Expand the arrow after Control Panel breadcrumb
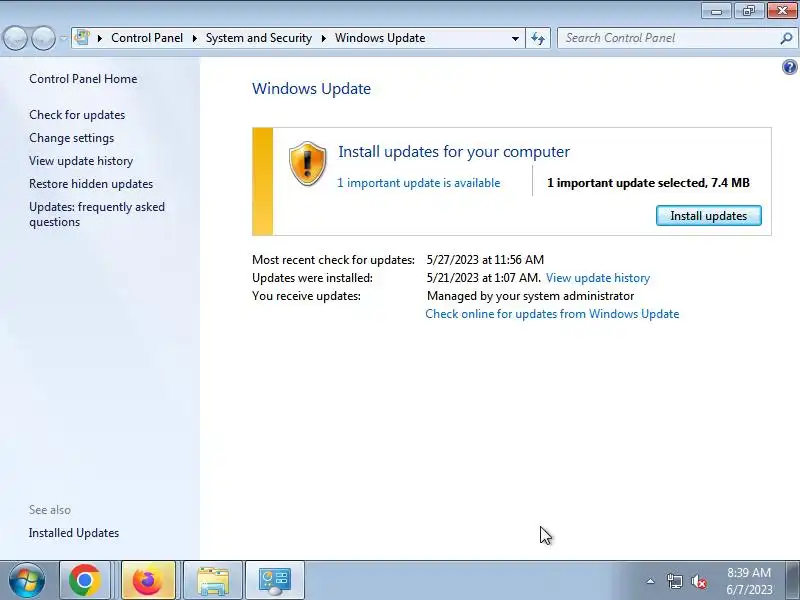The image size is (800, 600). pyautogui.click(x=194, y=38)
